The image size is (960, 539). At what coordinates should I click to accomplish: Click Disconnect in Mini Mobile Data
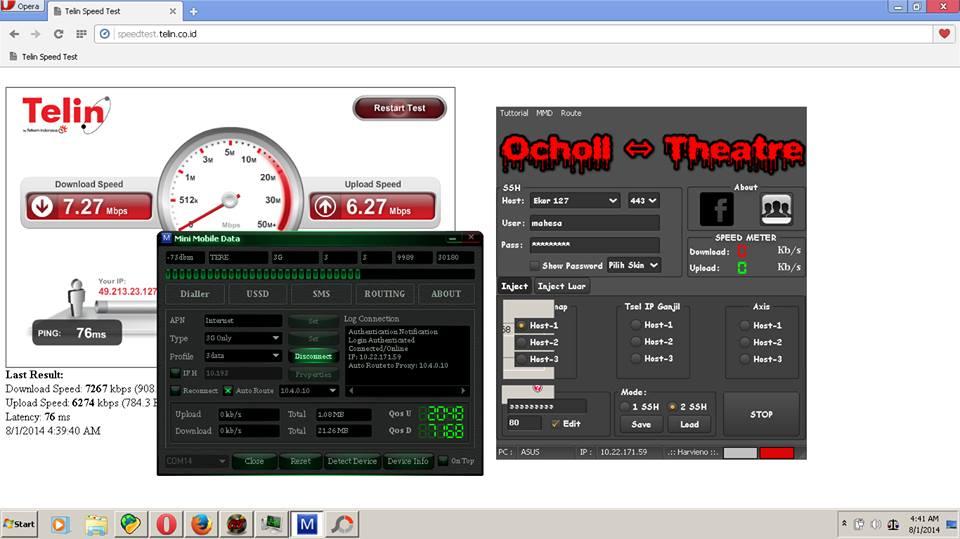(313, 356)
